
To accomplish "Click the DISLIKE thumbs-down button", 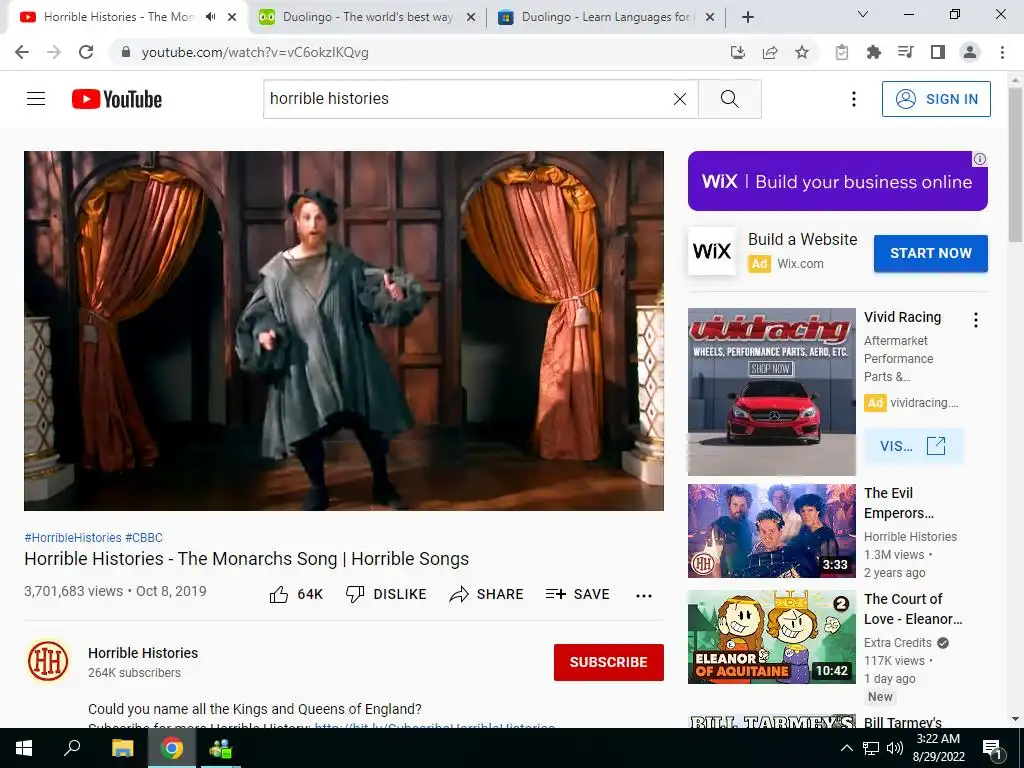I will [386, 594].
